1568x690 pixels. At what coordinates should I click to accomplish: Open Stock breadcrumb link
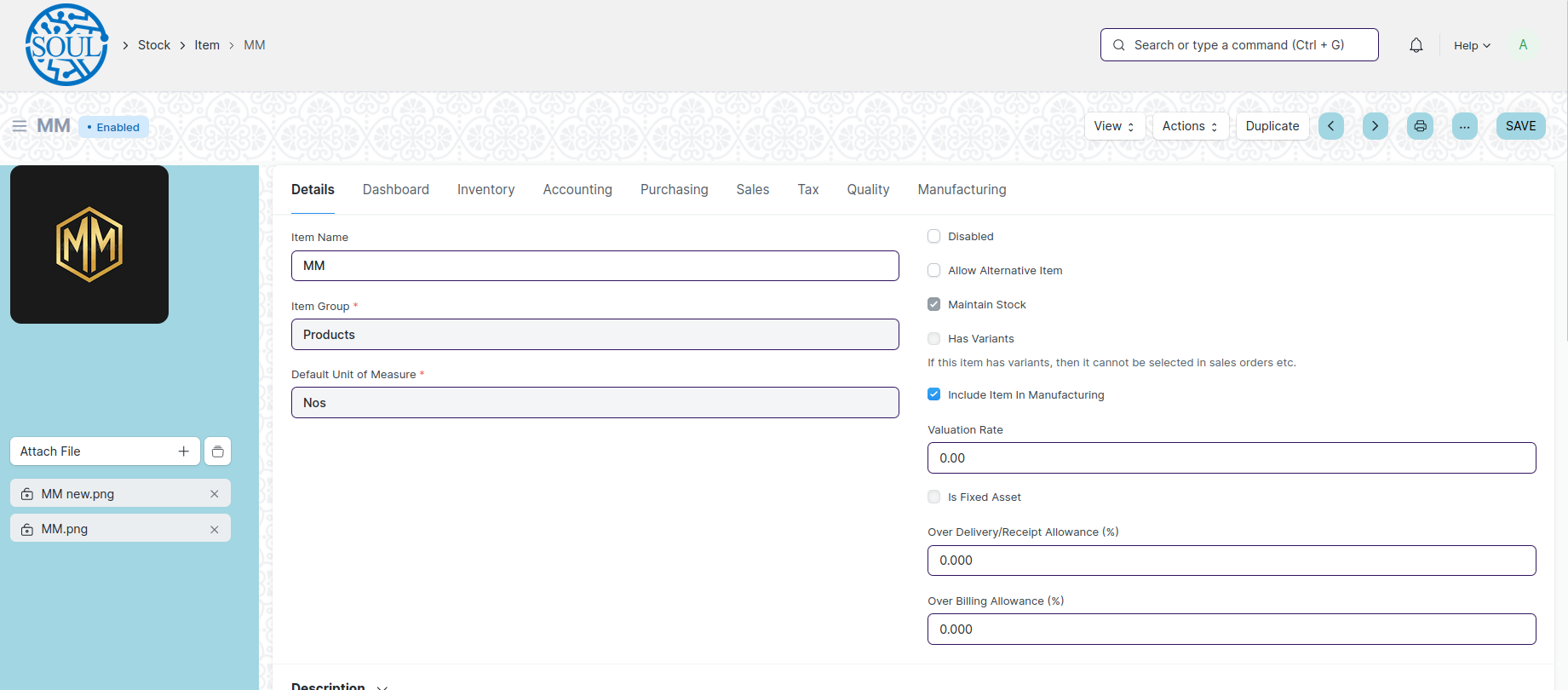pyautogui.click(x=154, y=45)
